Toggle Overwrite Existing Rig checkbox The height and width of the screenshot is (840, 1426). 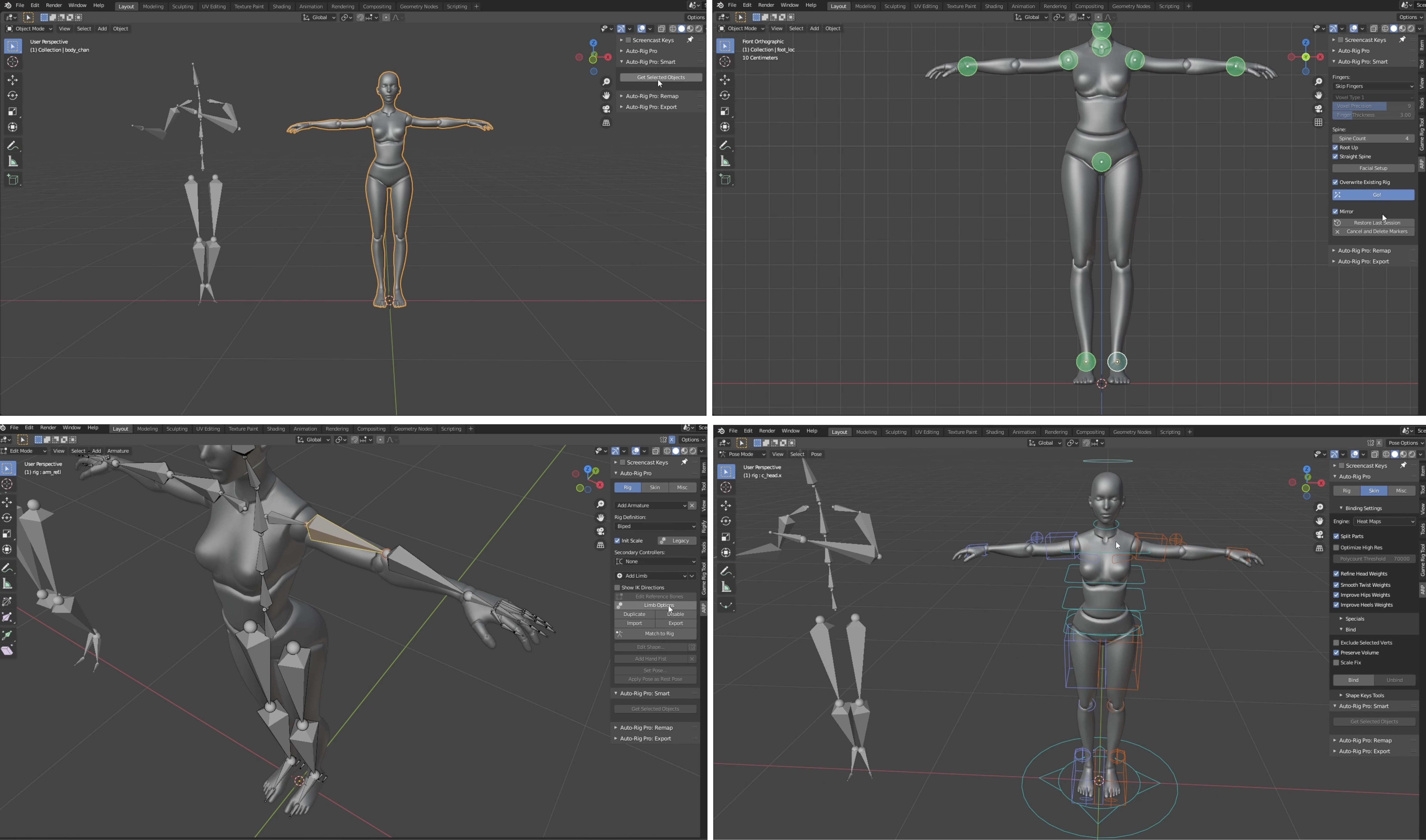click(x=1335, y=182)
